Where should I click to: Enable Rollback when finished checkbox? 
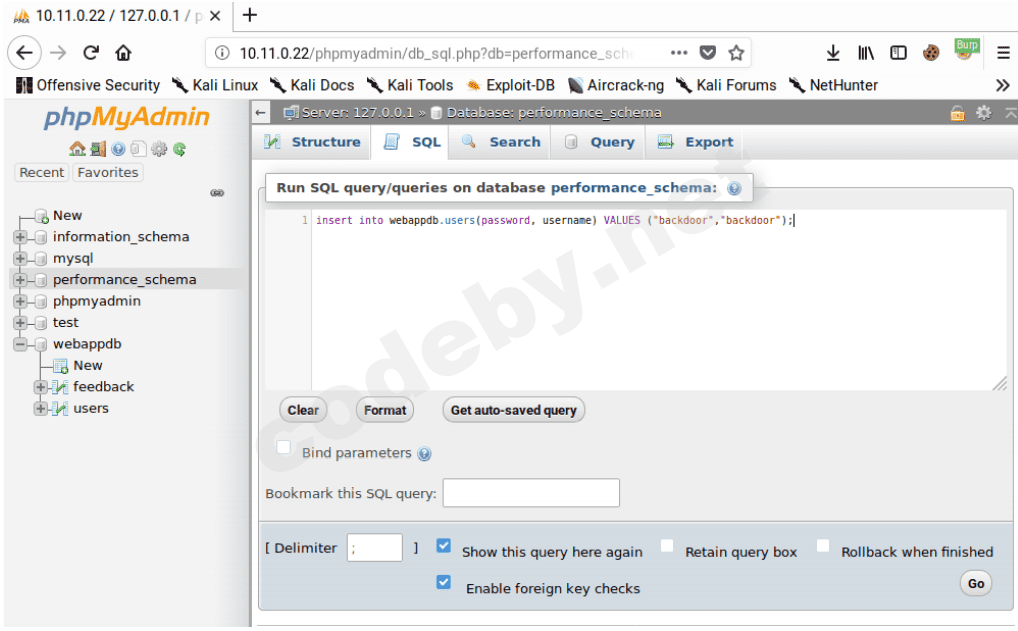(823, 545)
